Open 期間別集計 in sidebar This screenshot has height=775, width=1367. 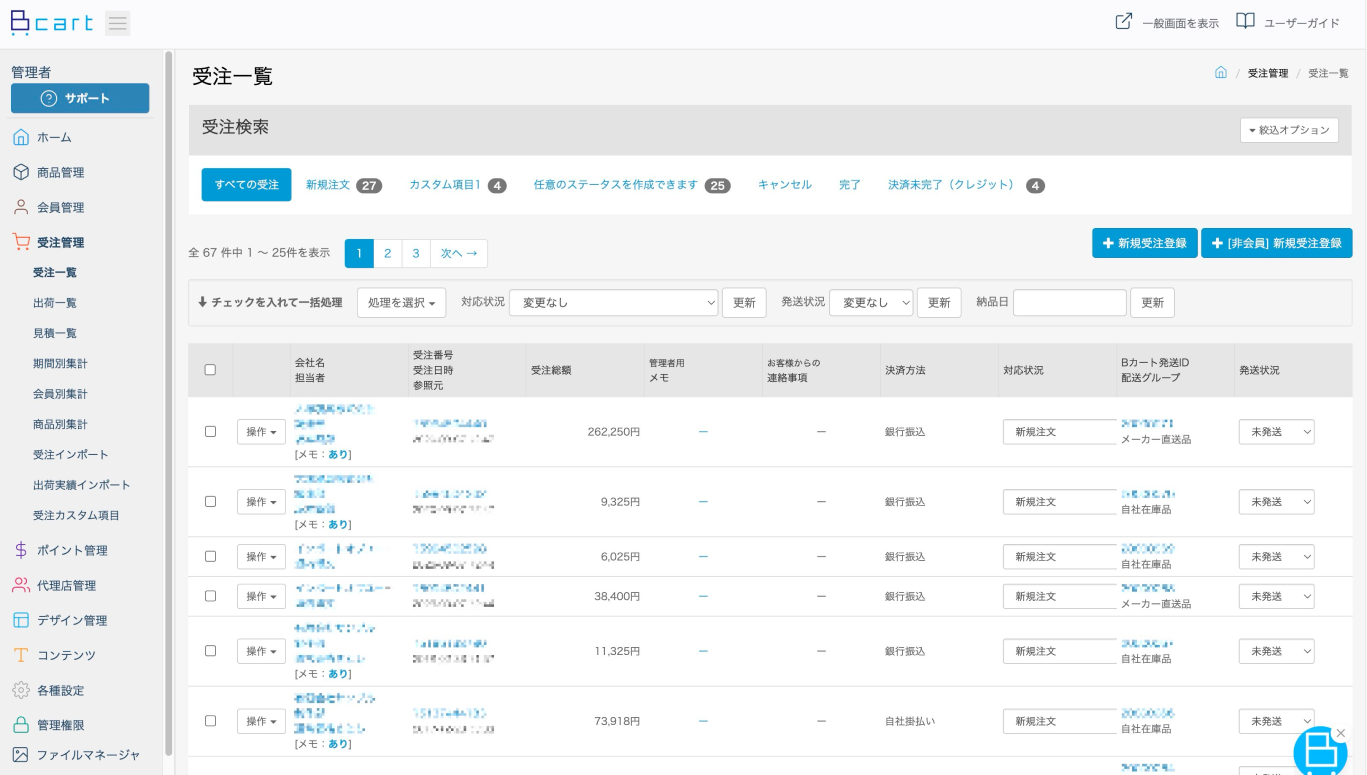60,363
